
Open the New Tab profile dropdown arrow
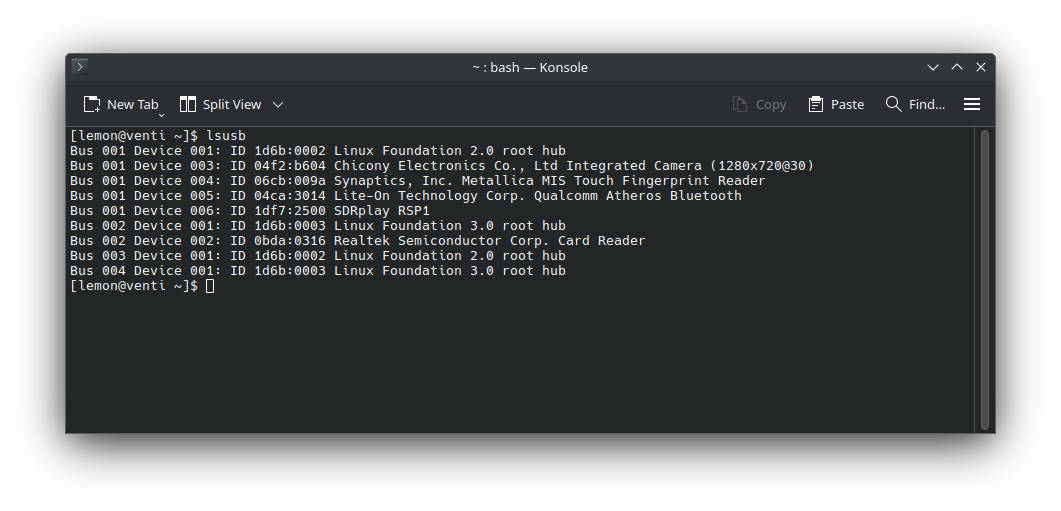click(161, 115)
